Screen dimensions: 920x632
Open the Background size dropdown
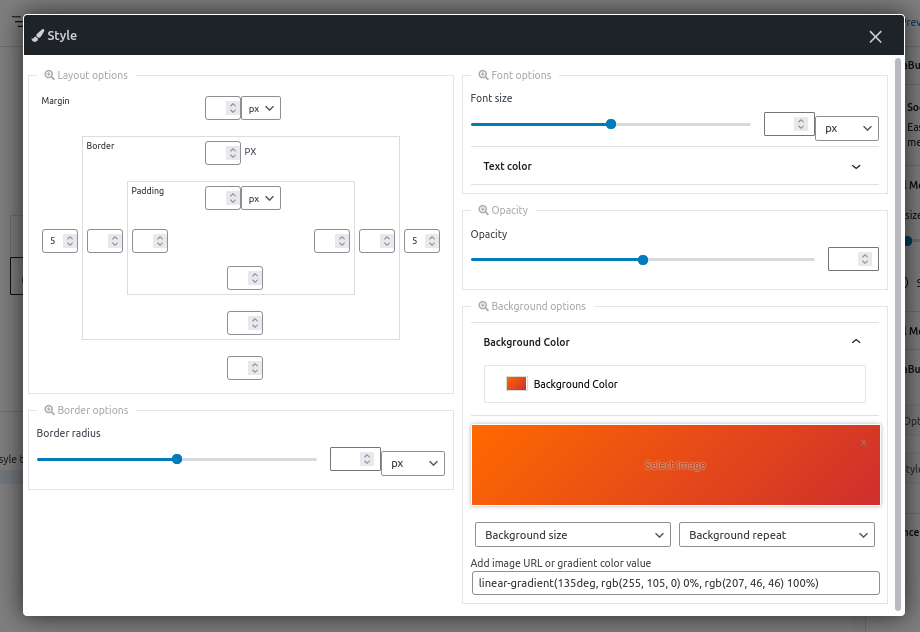point(573,535)
